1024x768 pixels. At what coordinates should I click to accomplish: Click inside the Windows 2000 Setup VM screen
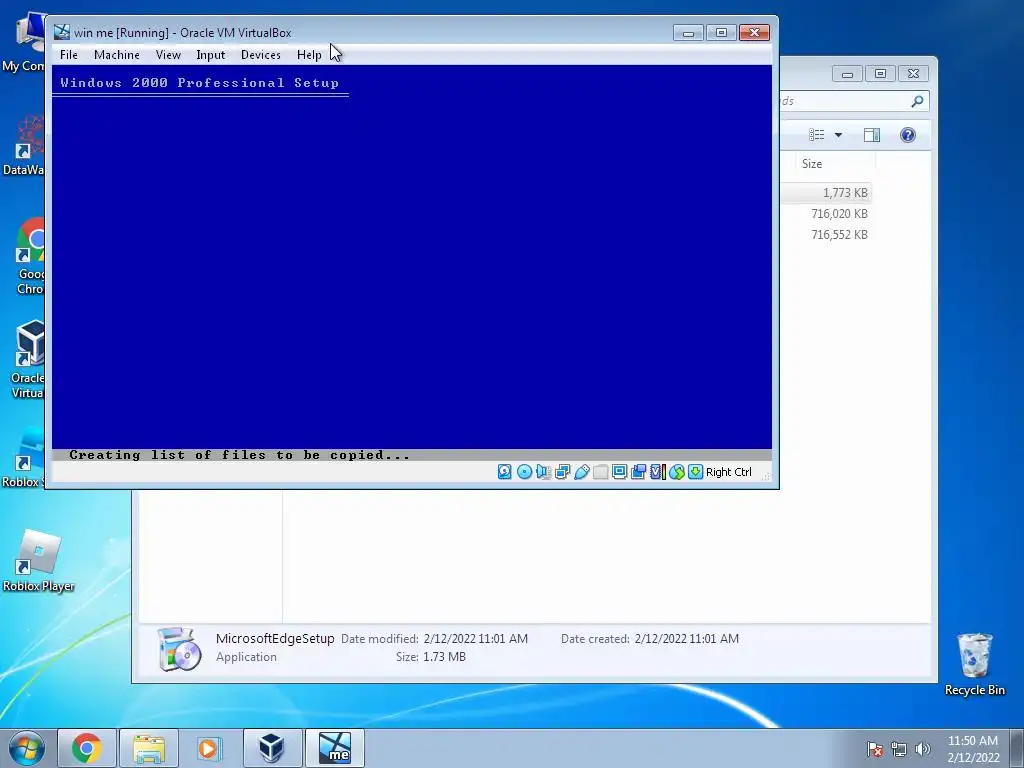(411, 261)
